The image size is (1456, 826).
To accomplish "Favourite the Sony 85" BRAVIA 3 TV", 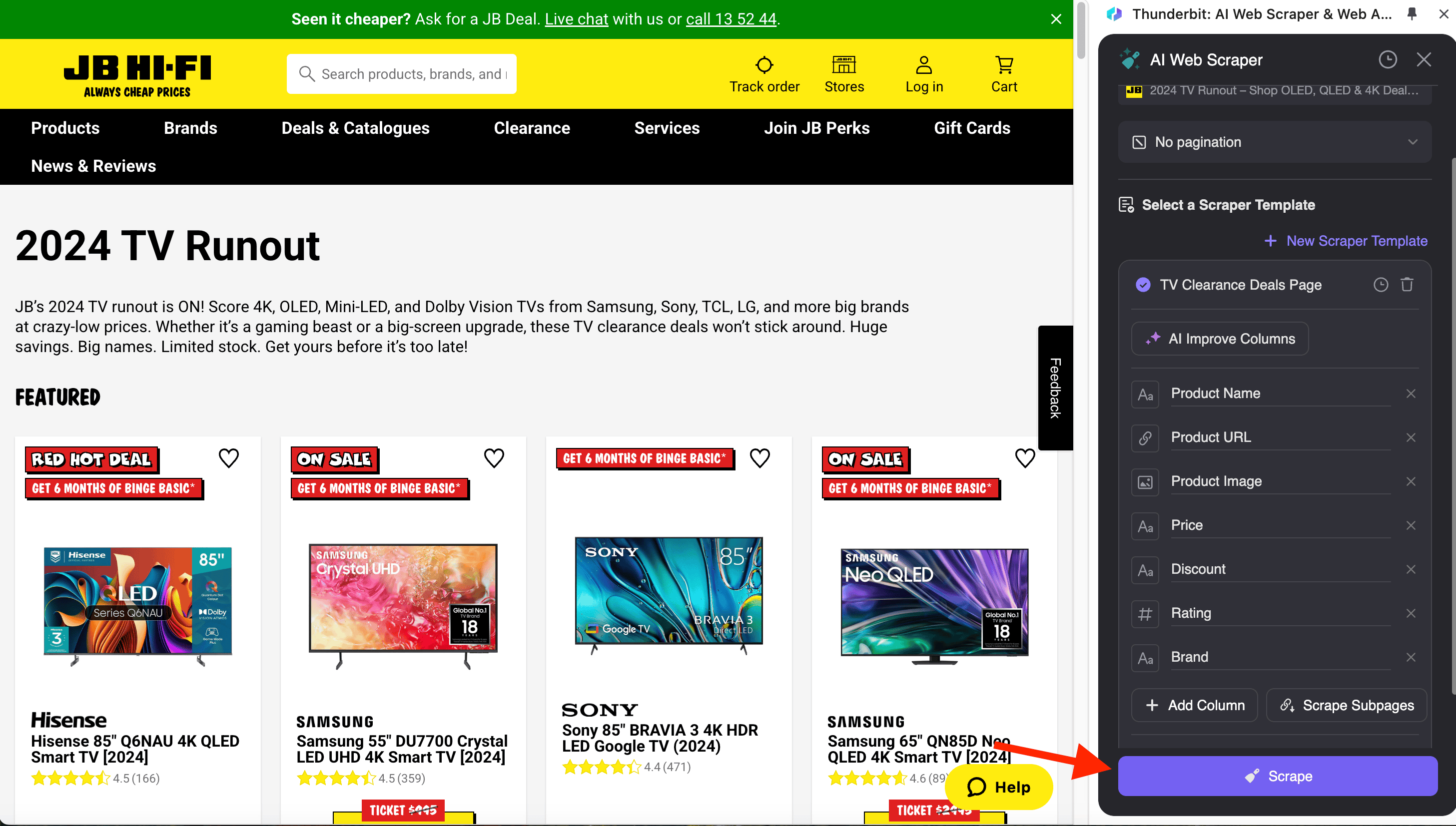I will click(x=760, y=458).
